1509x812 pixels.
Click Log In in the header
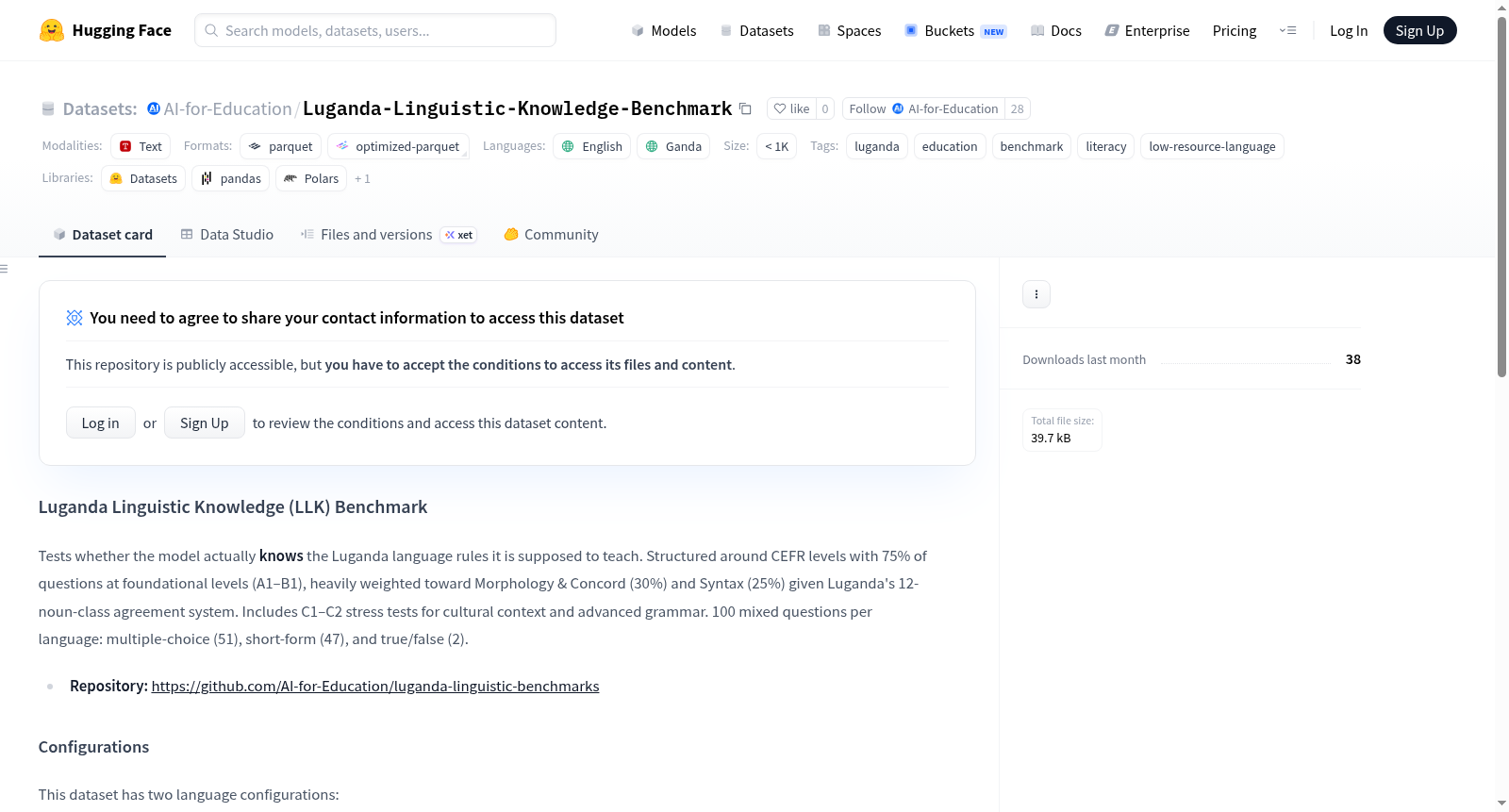pyautogui.click(x=1349, y=30)
